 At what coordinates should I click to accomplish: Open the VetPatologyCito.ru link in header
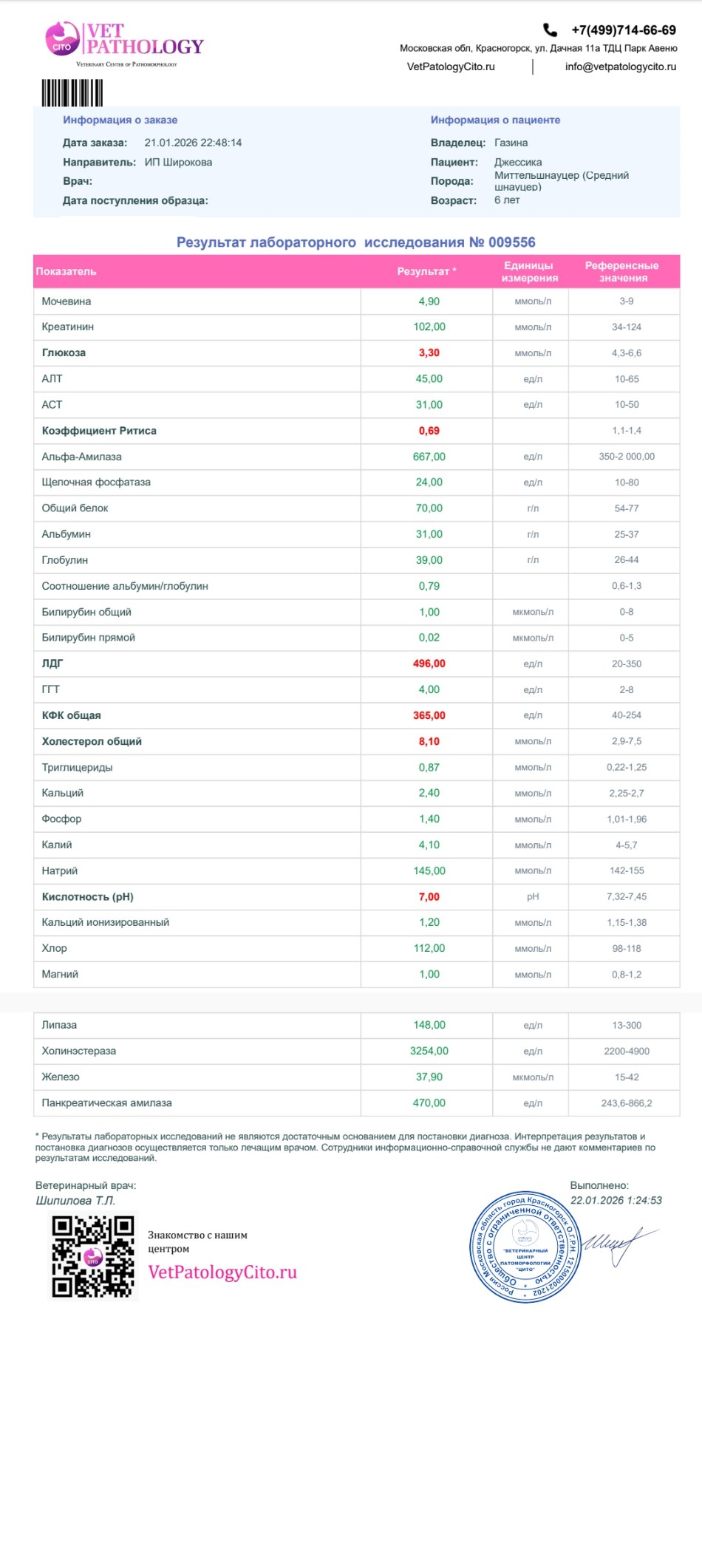(x=451, y=67)
